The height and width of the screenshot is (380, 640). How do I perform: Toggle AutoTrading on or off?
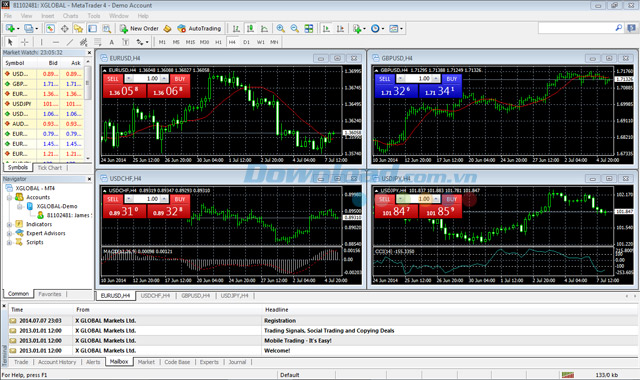[x=199, y=29]
